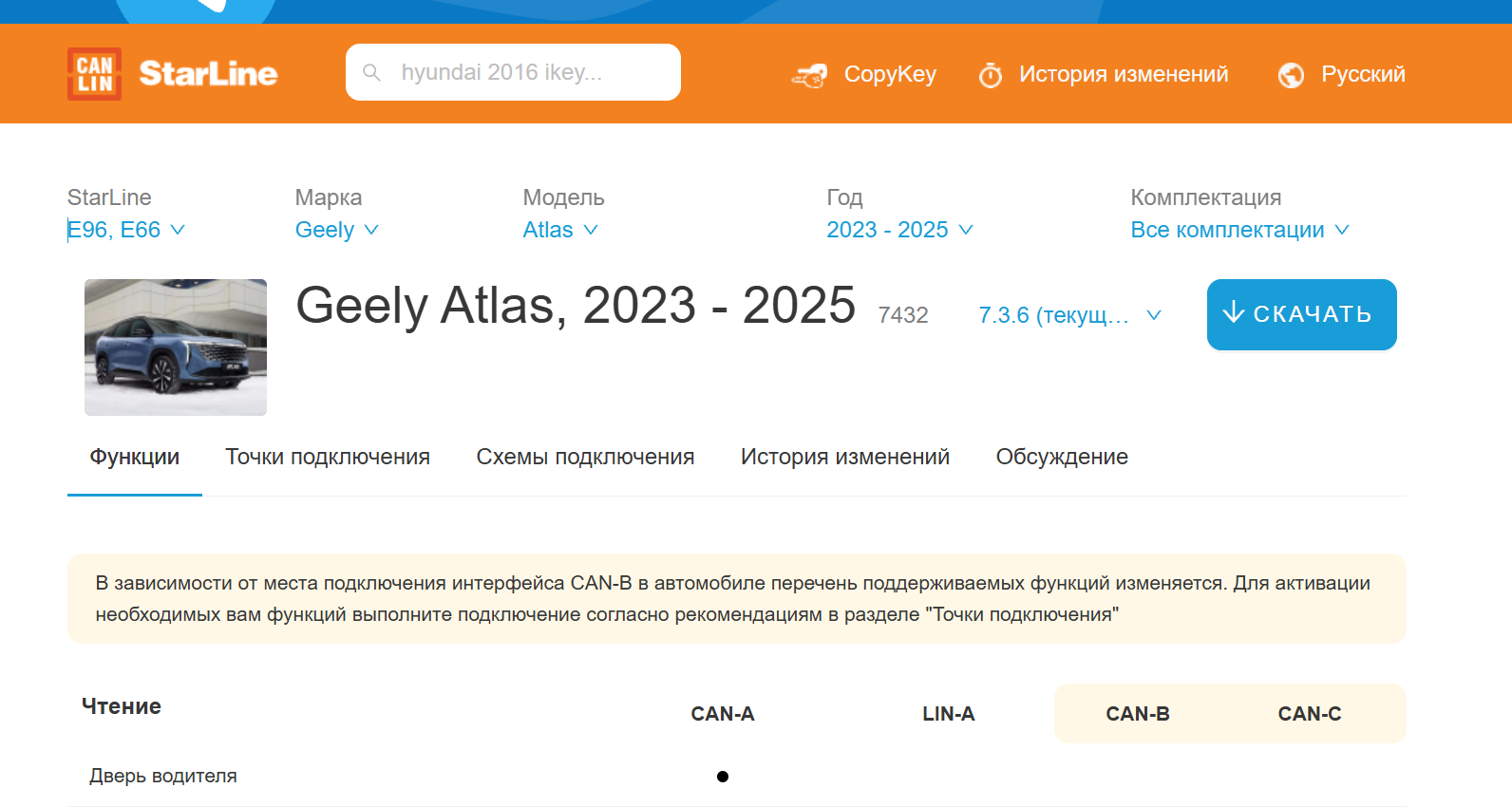Viewport: 1512px width, 807px height.
Task: Expand the Марка Geely dropdown
Action: 336,230
